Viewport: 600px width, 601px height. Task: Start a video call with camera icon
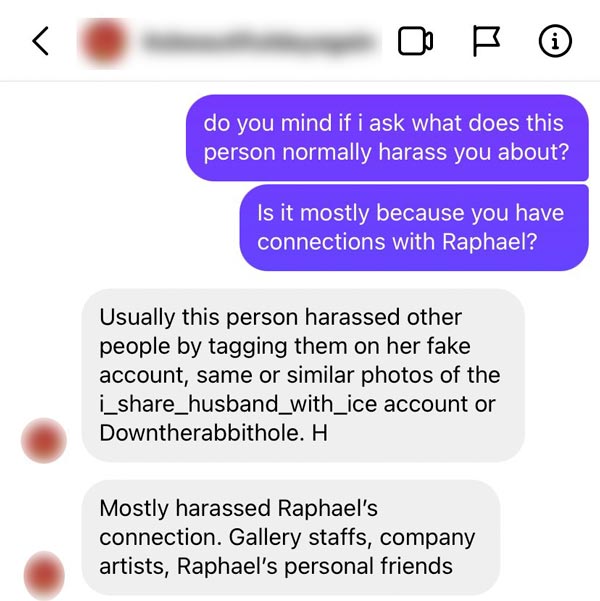pos(416,41)
